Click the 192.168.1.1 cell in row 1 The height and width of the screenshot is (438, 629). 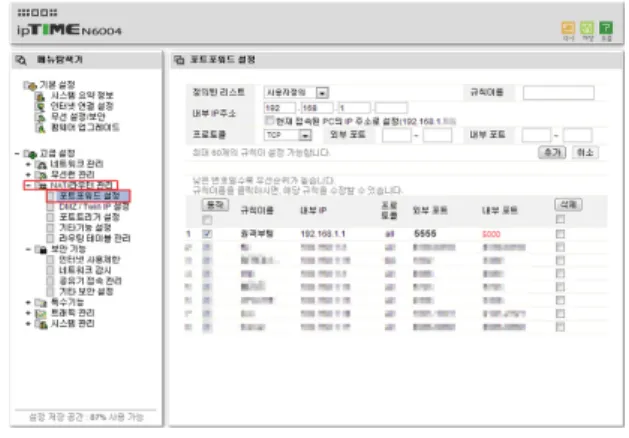323,234
